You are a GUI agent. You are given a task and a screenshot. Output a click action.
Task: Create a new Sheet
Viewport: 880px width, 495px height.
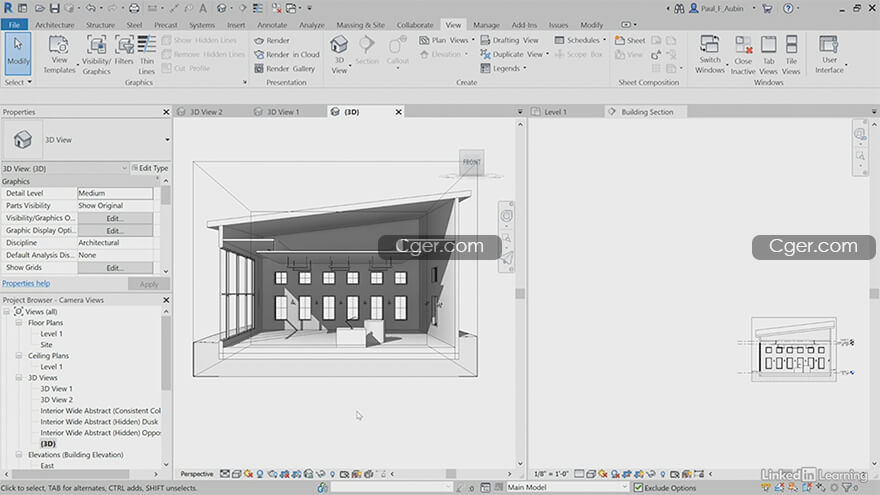[x=630, y=40]
